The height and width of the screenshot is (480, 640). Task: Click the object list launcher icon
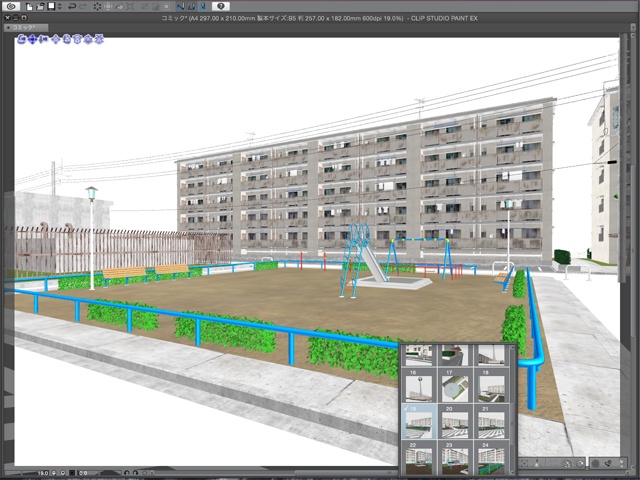tap(609, 463)
